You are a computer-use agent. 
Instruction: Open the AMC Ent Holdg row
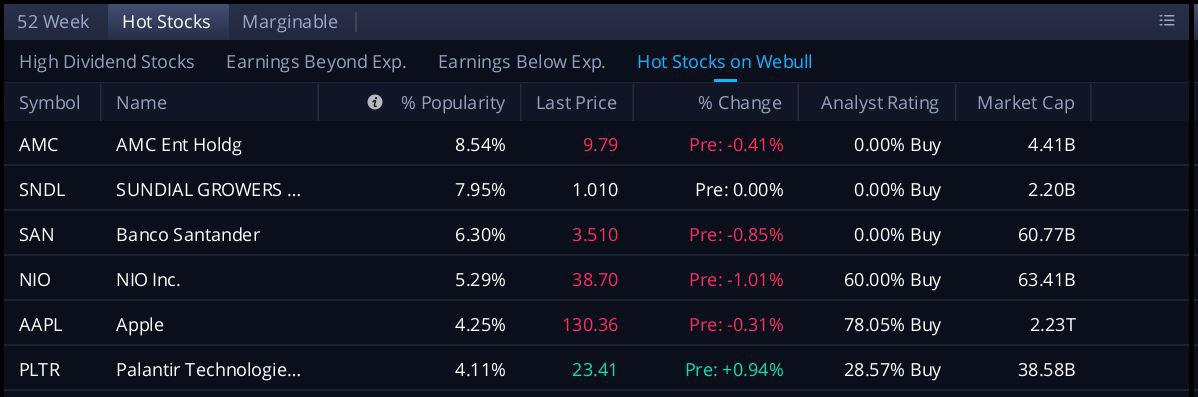(599, 144)
